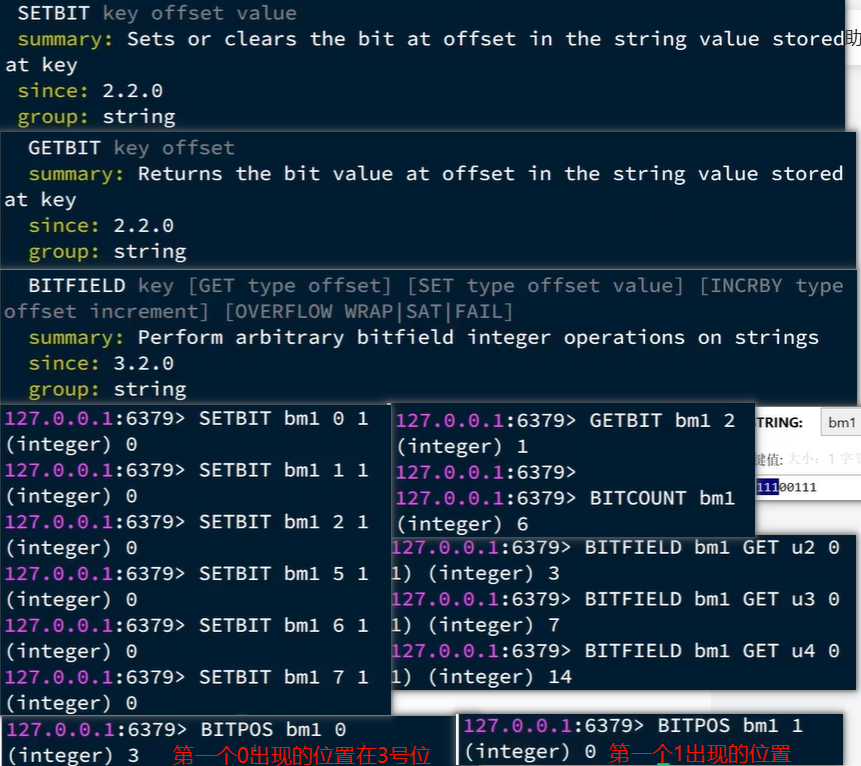Click the 'SETBIT key offset value' help header
The image size is (861, 766).
pyautogui.click(x=157, y=13)
